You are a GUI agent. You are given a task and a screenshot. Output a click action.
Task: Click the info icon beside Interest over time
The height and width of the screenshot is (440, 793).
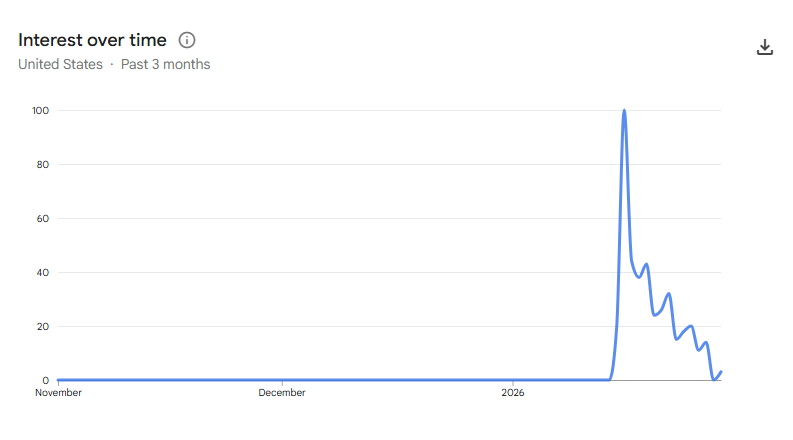tap(187, 40)
